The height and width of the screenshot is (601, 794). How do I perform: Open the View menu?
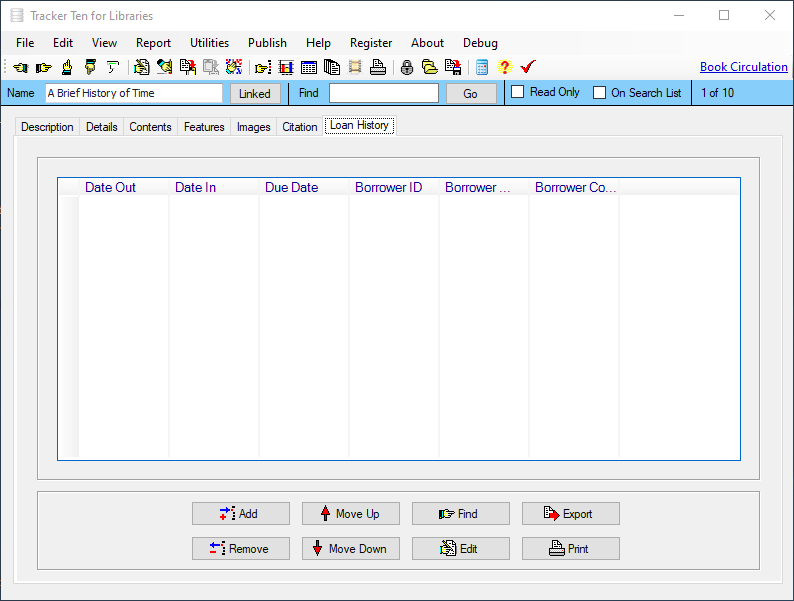pos(104,43)
